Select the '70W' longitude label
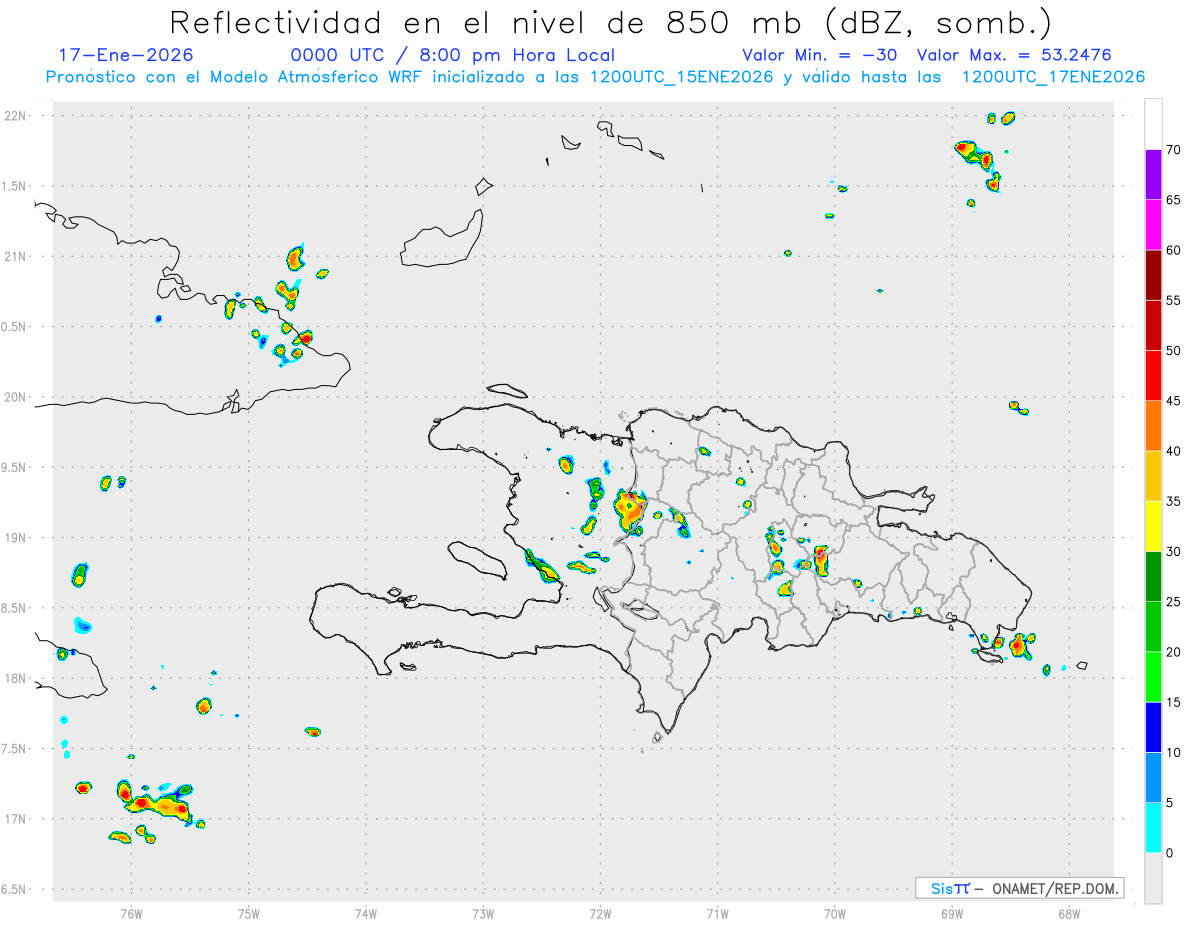This screenshot has width=1200, height=927. 835,913
